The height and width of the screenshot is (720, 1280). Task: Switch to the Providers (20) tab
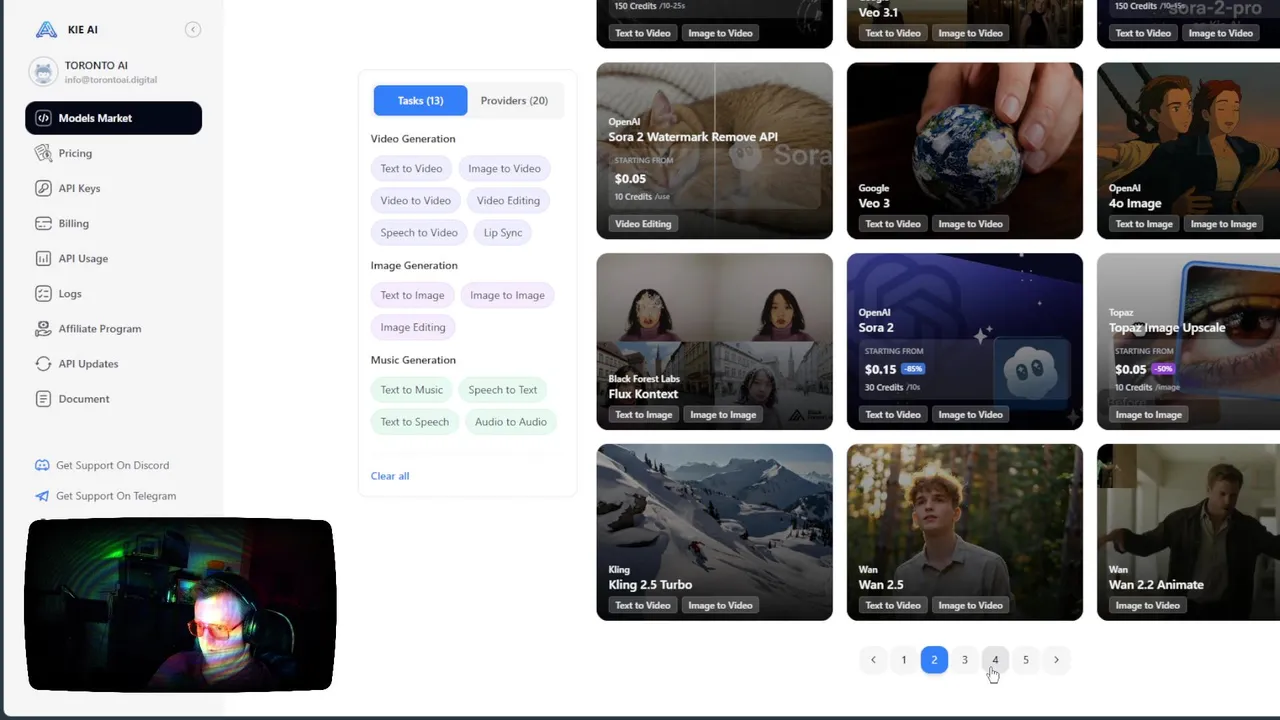[x=514, y=100]
